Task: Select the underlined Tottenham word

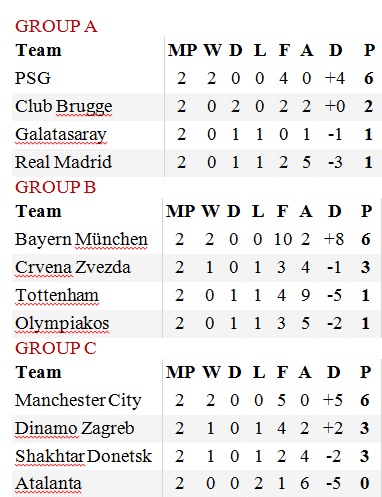Action: [x=57, y=296]
